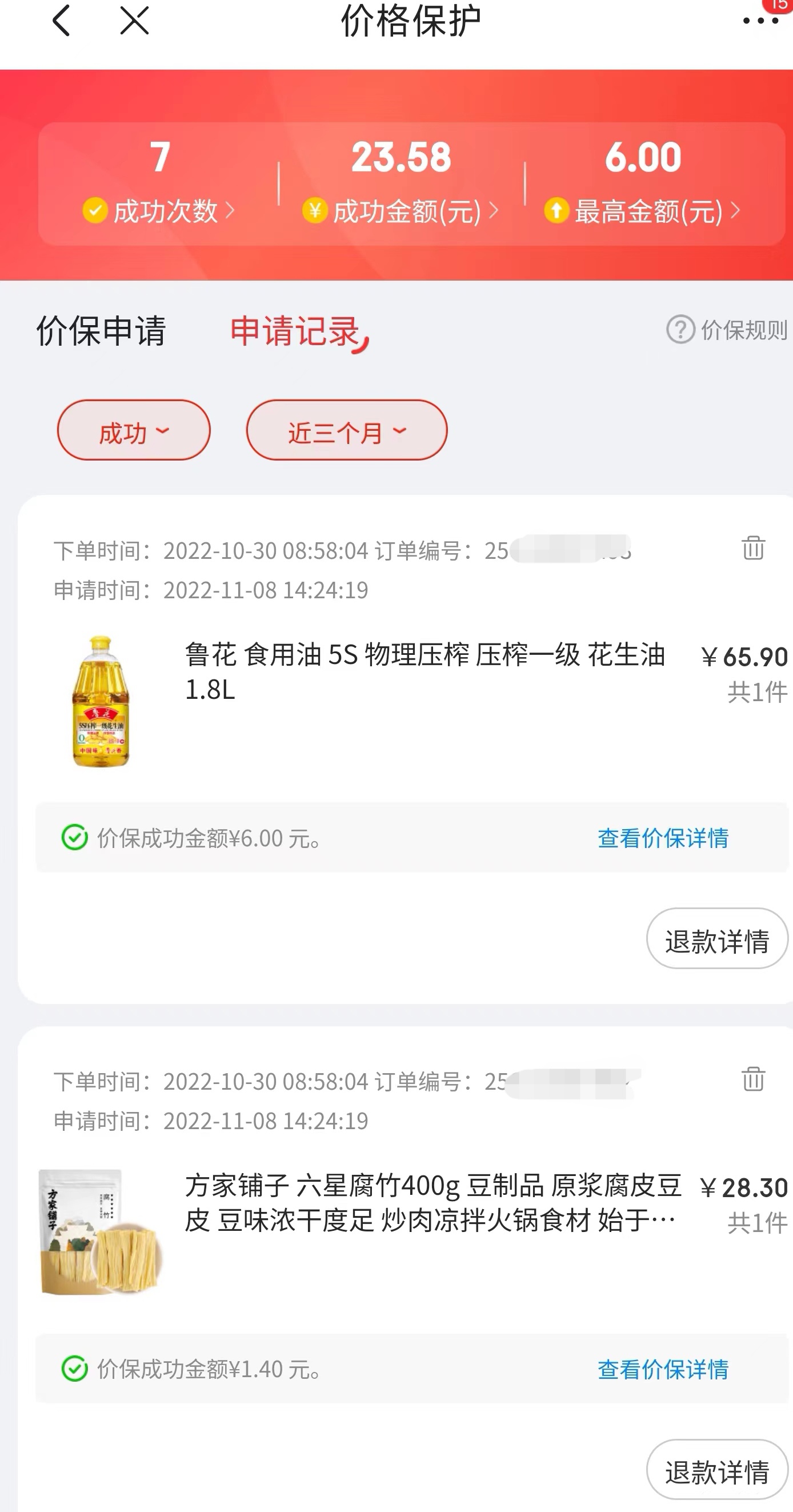Screen dimensions: 793x1512
Task: View price protection details for 腐竹
Action: 663,1369
